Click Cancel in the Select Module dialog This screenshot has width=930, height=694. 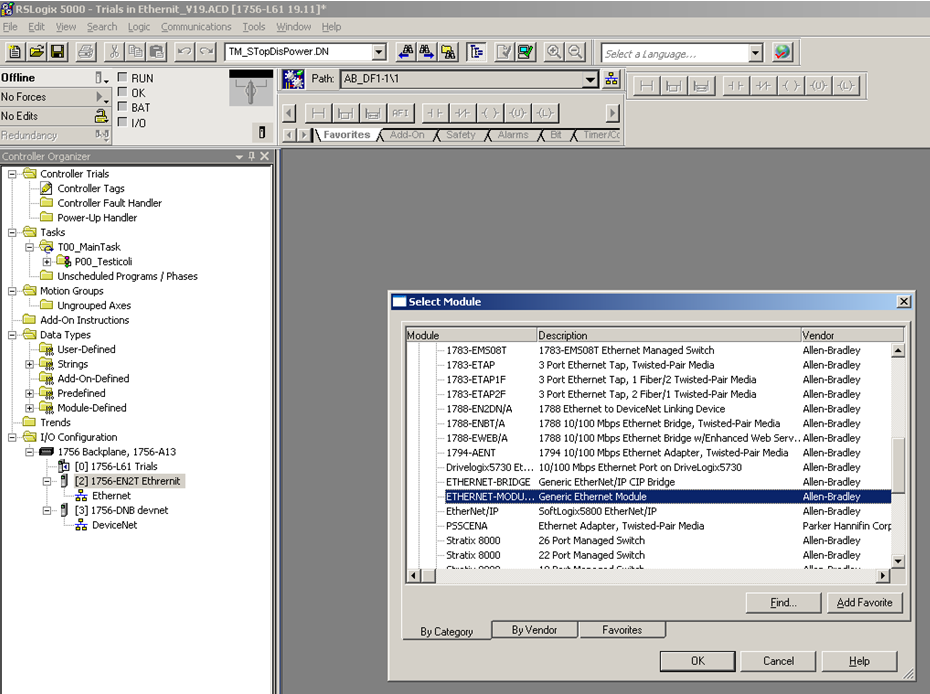click(778, 661)
